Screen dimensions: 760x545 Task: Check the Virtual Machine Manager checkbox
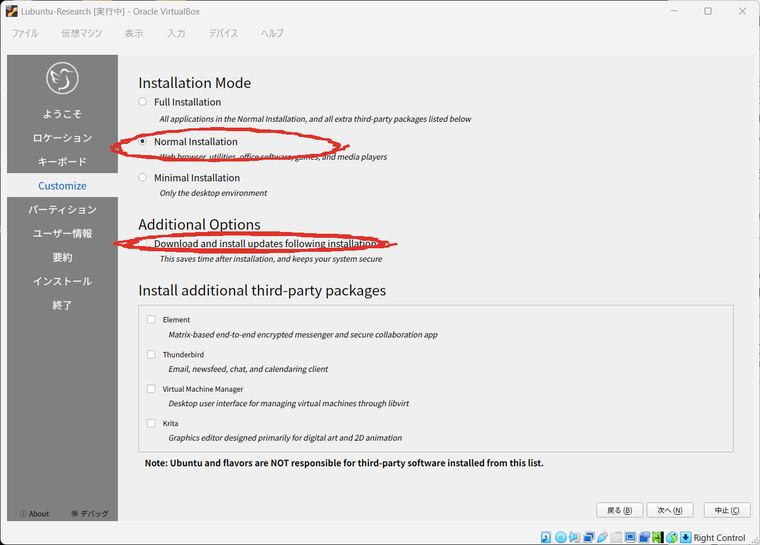(151, 389)
